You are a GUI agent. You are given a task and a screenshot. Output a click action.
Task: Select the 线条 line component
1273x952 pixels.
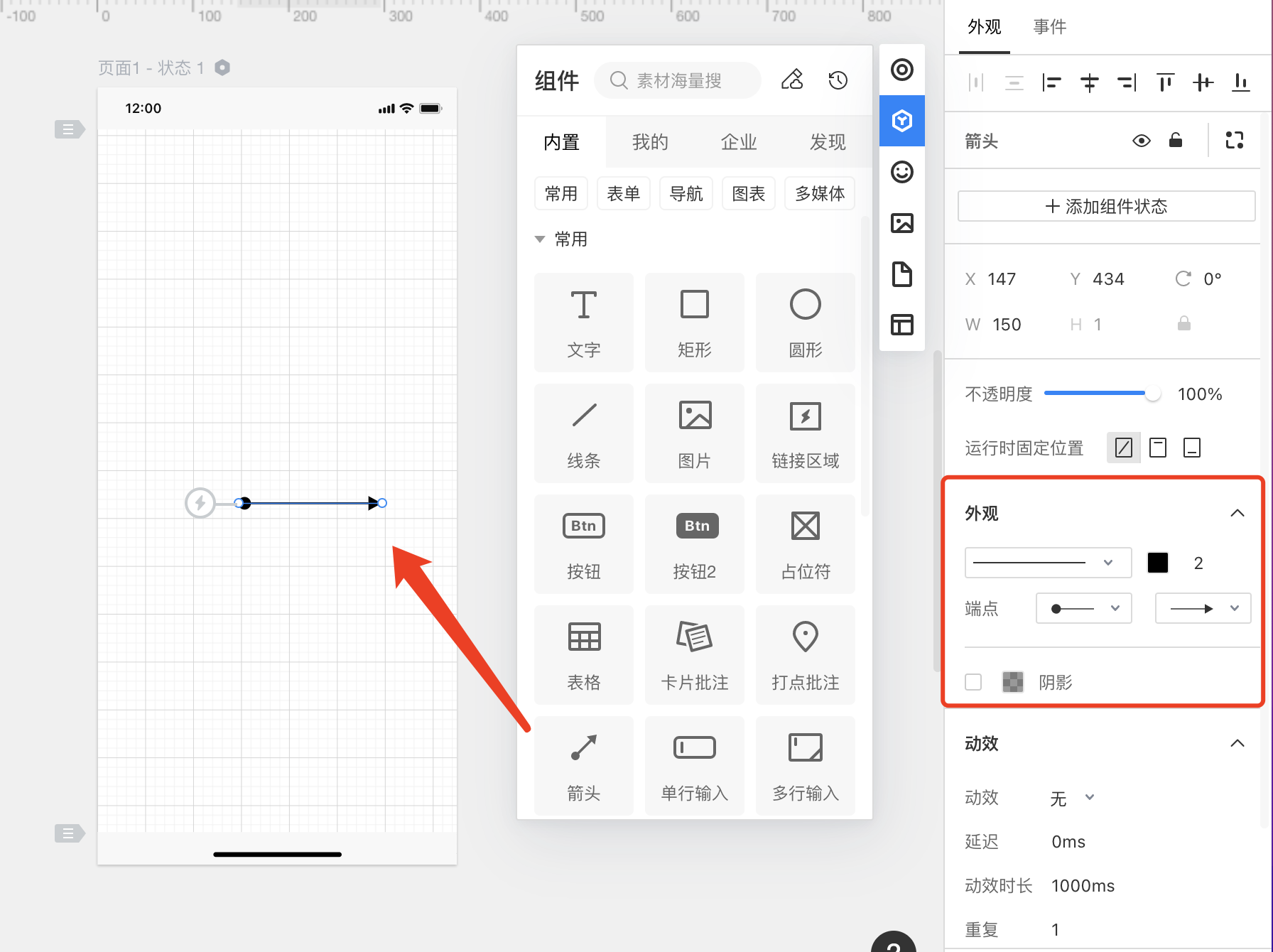pos(584,433)
